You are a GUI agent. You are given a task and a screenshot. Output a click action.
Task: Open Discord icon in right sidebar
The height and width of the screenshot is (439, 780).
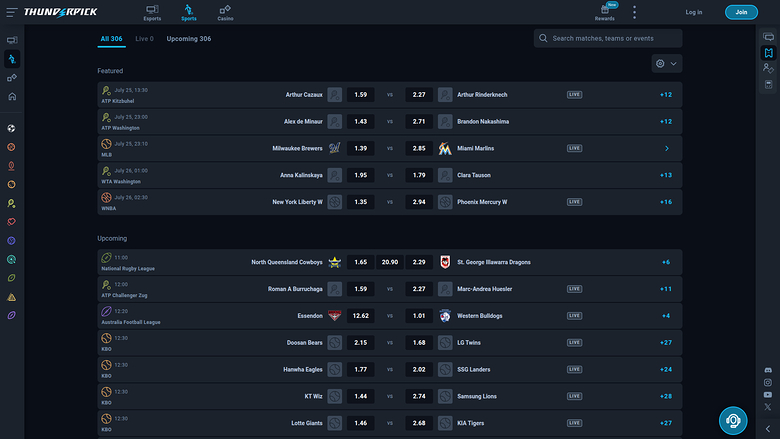click(x=768, y=370)
